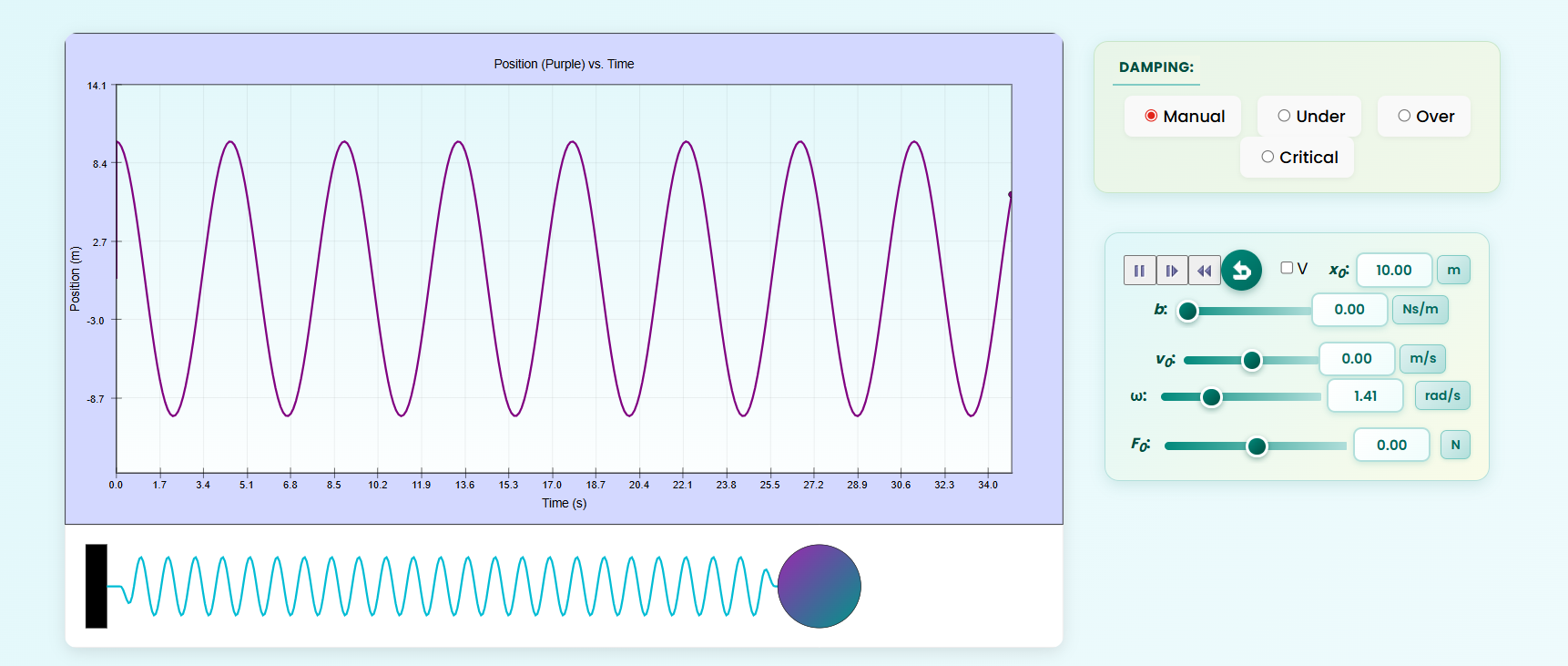Viewport: 1568px width, 666px height.
Task: Click the 'Time (s)' axis label
Action: 565,503
